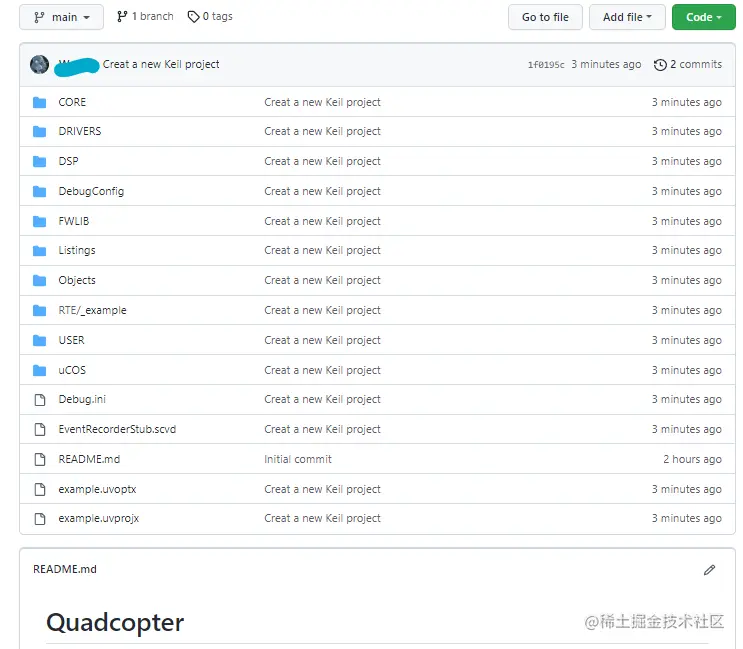
Task: Open the DRIVERS folder
Action: pyautogui.click(x=80, y=131)
